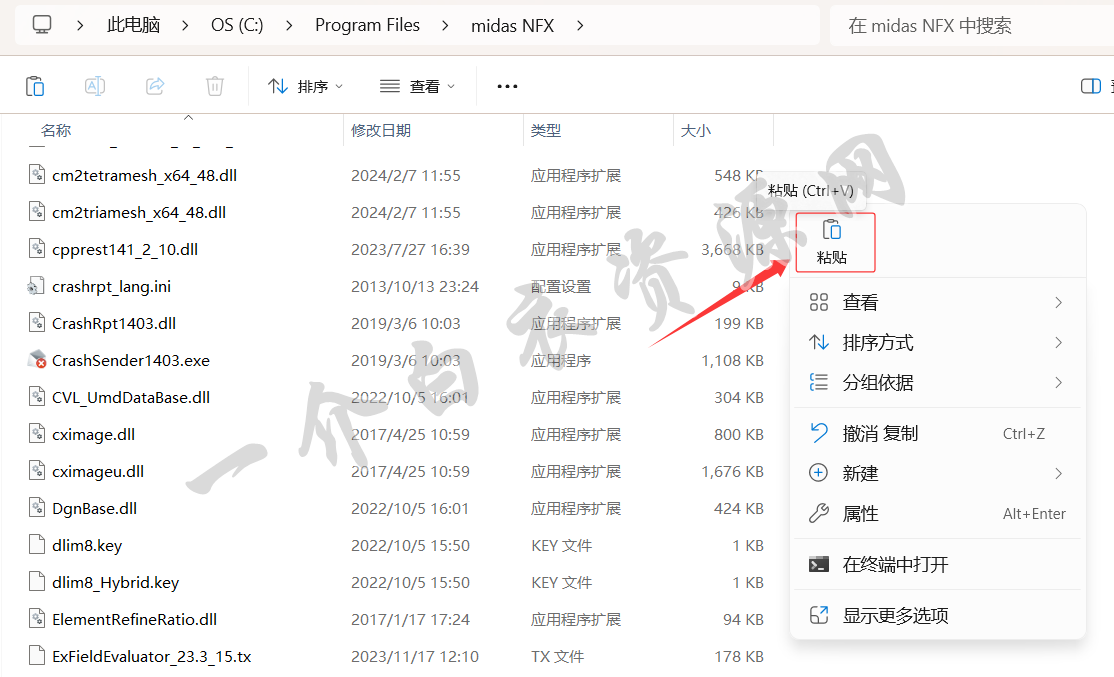Click the cximage.dll file icon
This screenshot has width=1114, height=677.
click(37, 433)
